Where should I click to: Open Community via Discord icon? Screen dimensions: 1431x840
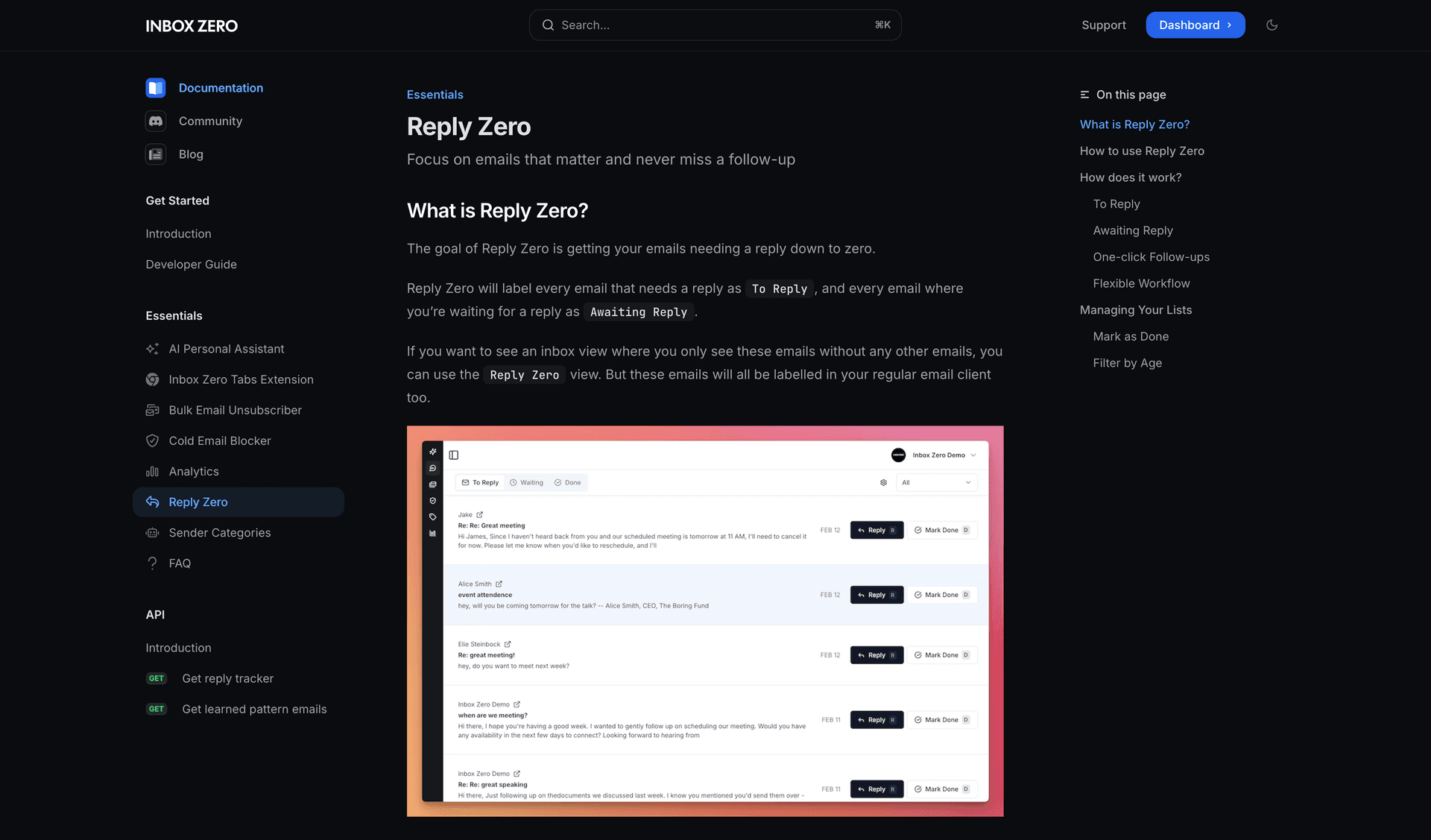click(x=155, y=121)
